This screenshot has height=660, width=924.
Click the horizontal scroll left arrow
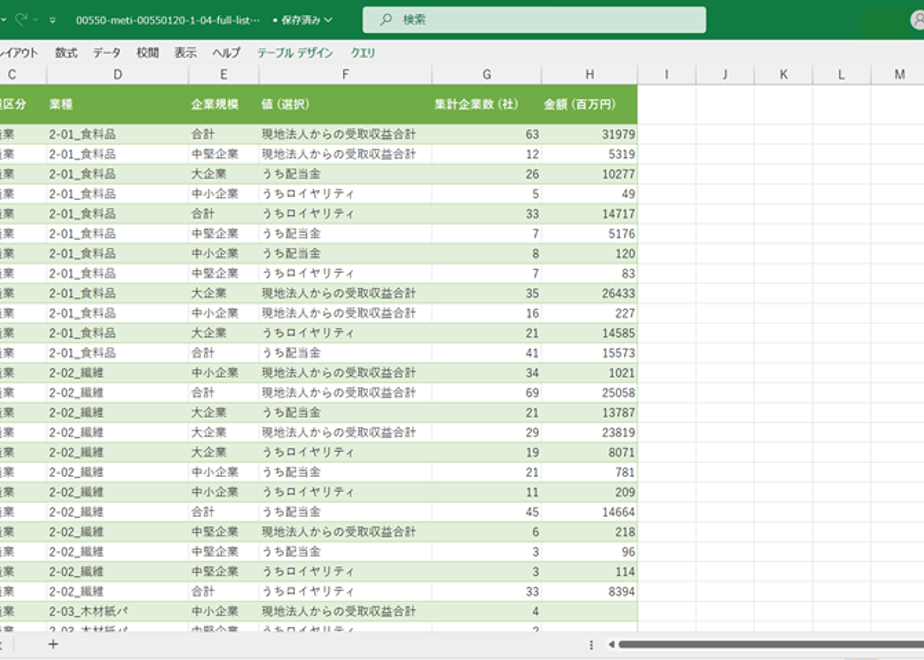coord(611,645)
